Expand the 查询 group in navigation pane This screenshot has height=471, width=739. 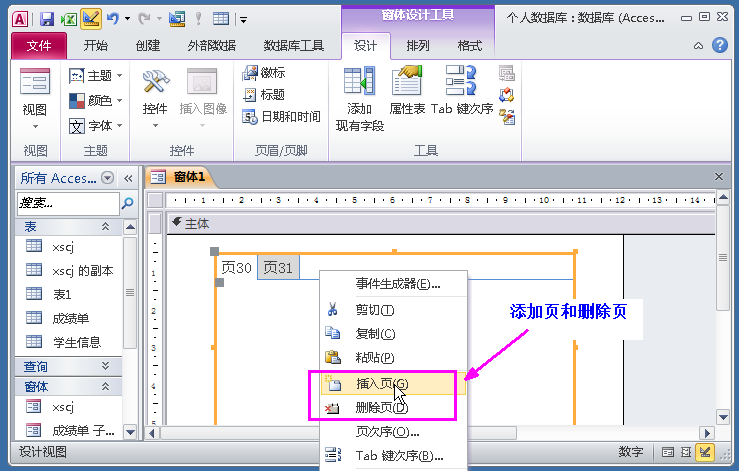(x=105, y=366)
